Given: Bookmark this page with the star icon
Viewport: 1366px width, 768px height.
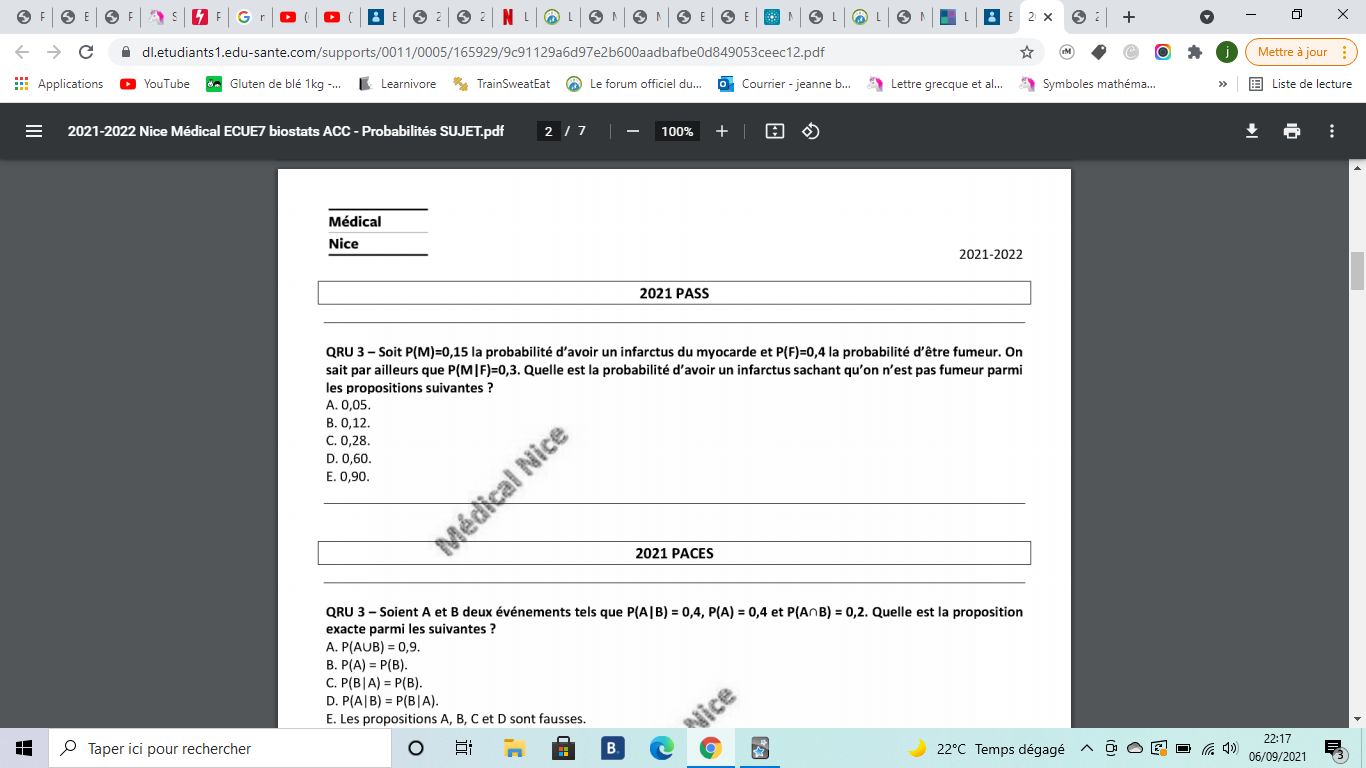Looking at the screenshot, I should pyautogui.click(x=1026, y=52).
